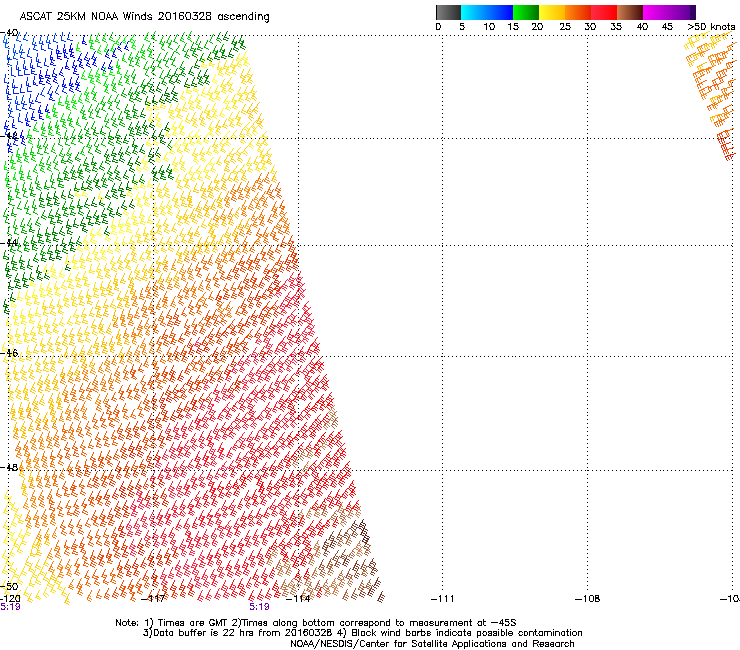This screenshot has width=740, height=650.
Task: Click the '35' legend scale number
Action: [616, 27]
